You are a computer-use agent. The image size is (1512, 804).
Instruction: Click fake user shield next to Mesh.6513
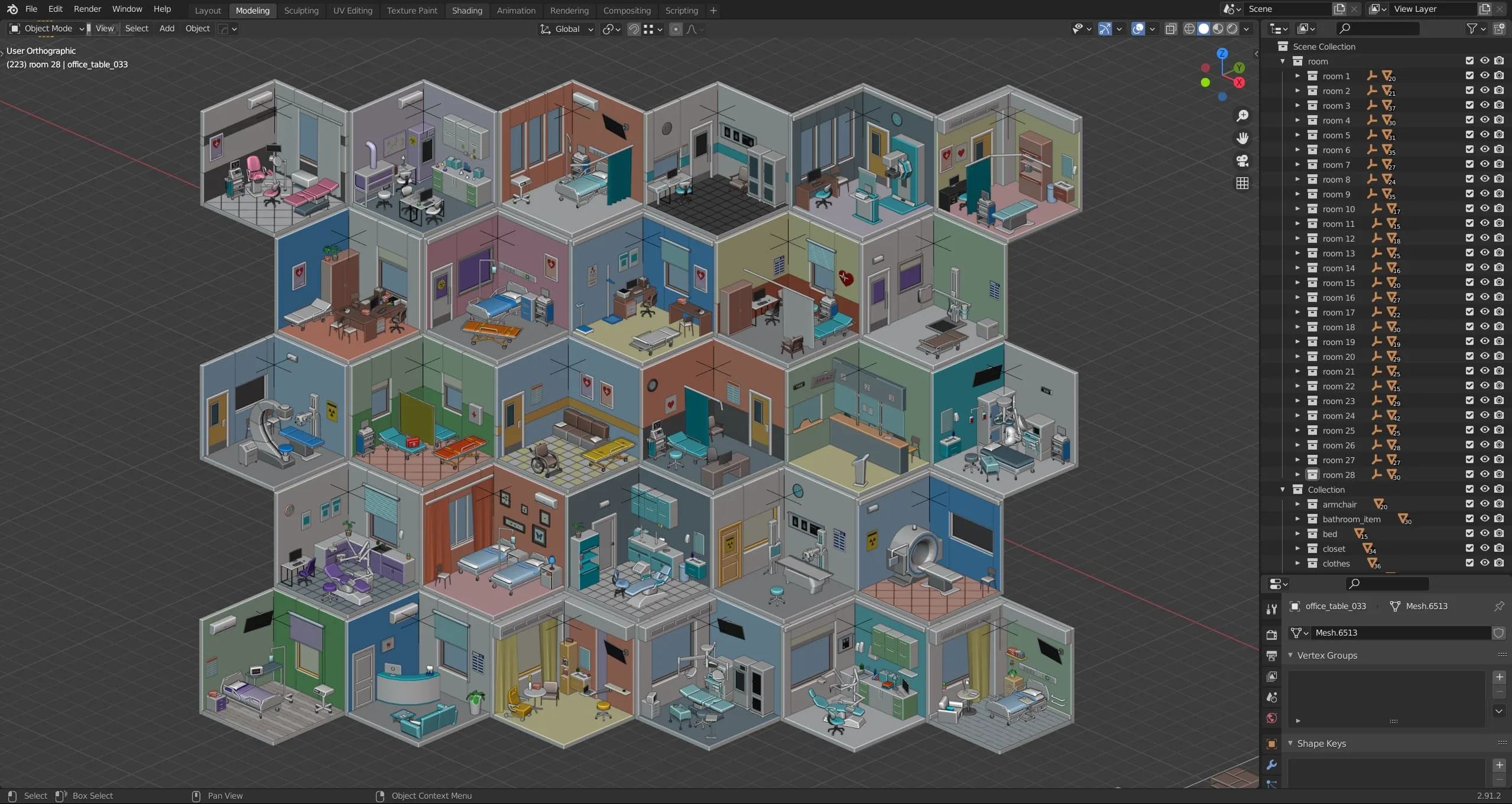(x=1498, y=633)
